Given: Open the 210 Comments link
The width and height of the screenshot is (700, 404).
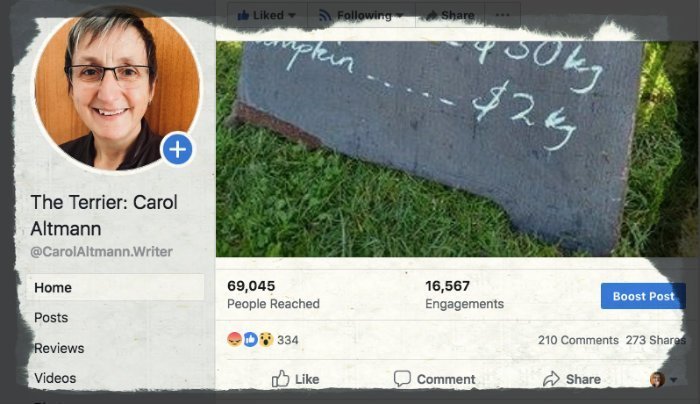Looking at the screenshot, I should [x=578, y=340].
